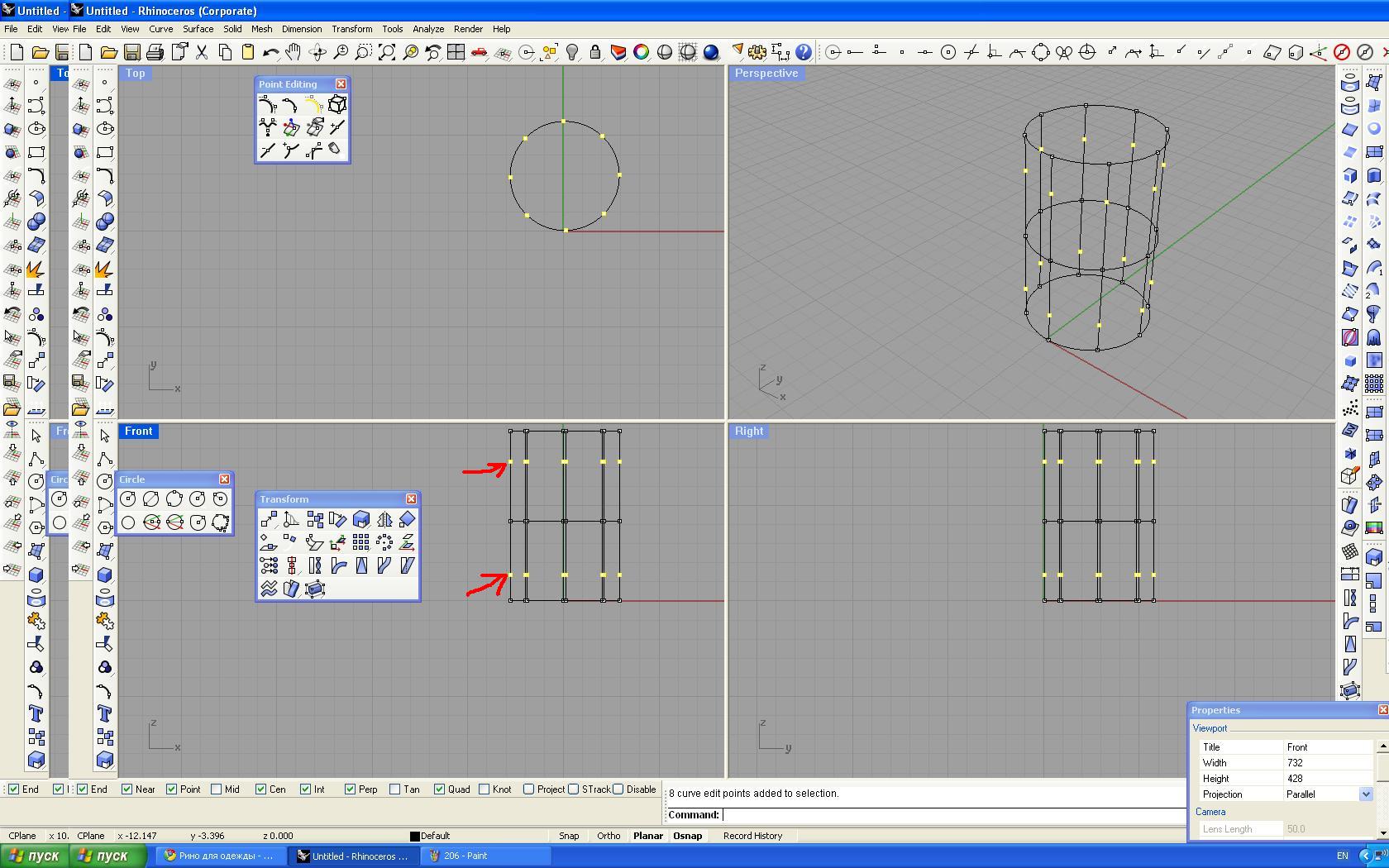Click the Help question mark icon
The width and height of the screenshot is (1389, 868).
(x=803, y=53)
